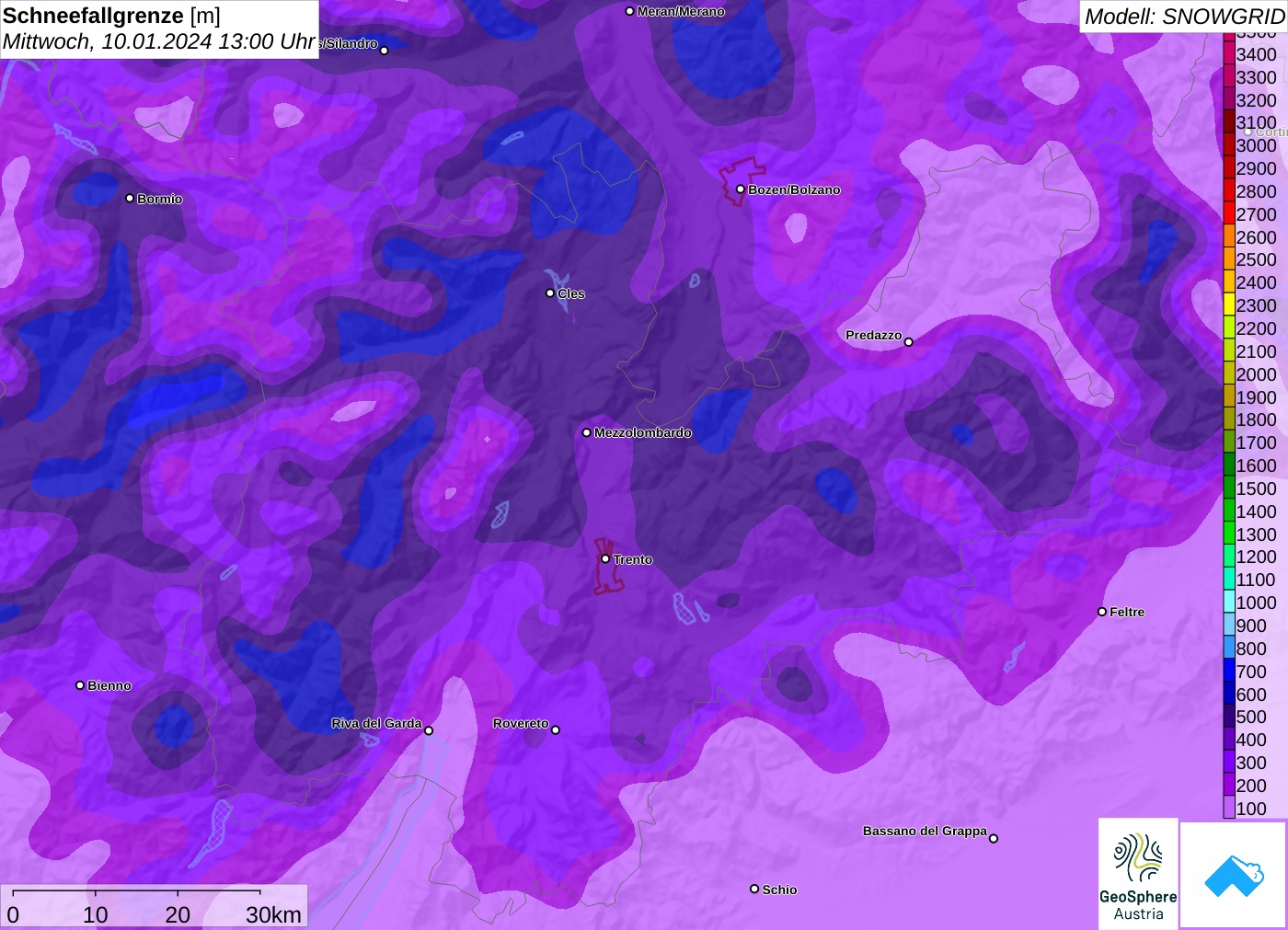Click the Silandro marker dot
This screenshot has height=930, width=1288.
pyautogui.click(x=385, y=51)
